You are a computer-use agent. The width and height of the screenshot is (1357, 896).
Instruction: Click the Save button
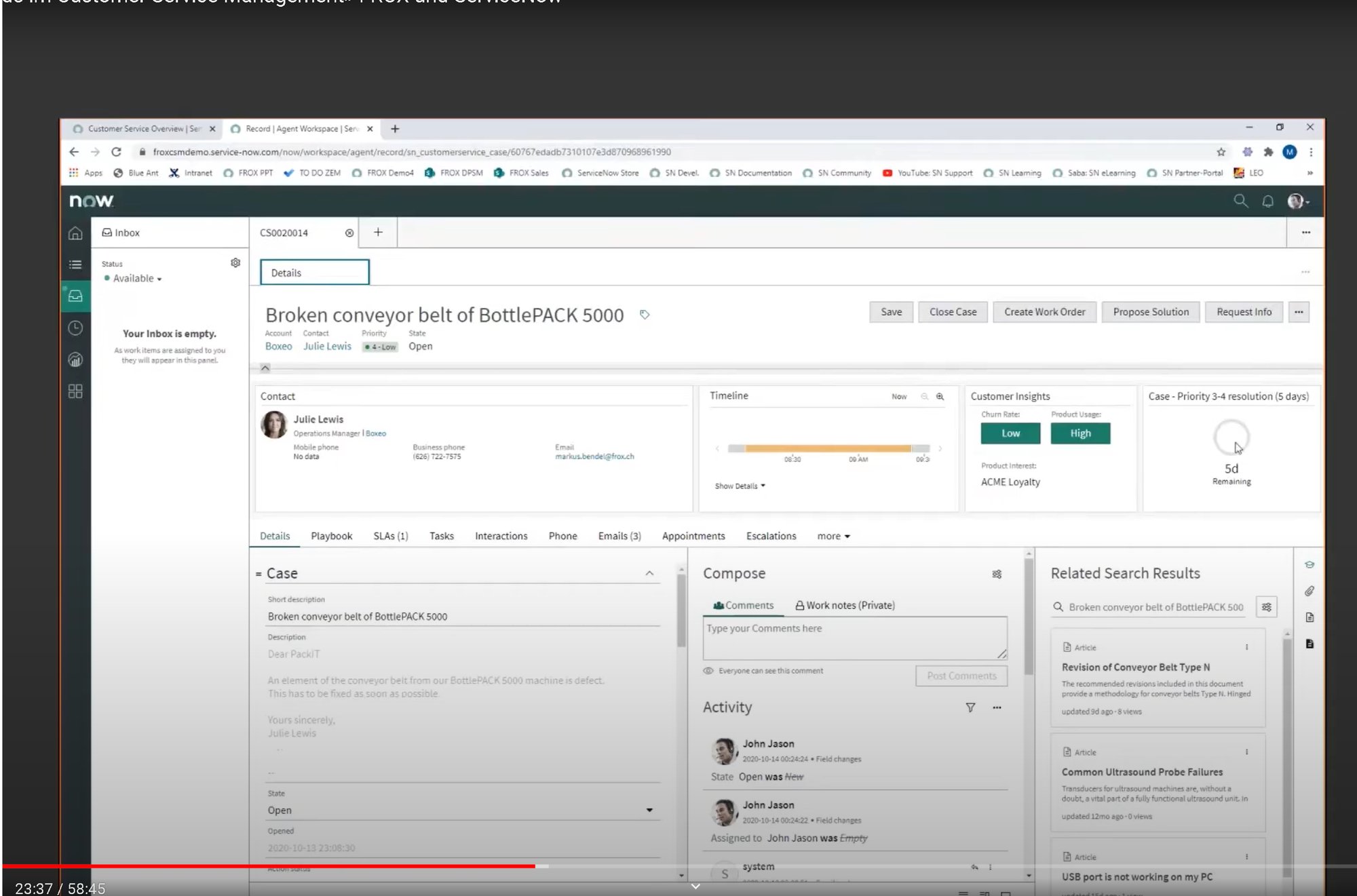coord(891,312)
